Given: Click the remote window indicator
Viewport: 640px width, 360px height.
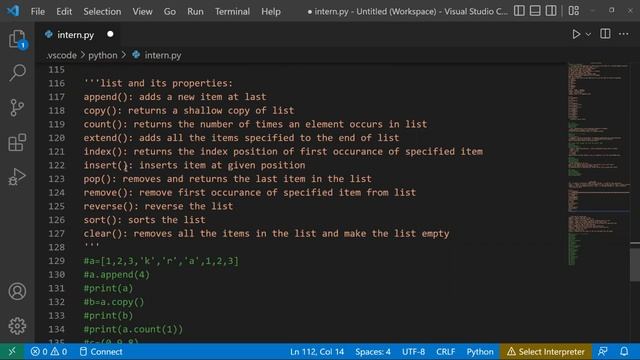Looking at the screenshot, I should [12, 351].
